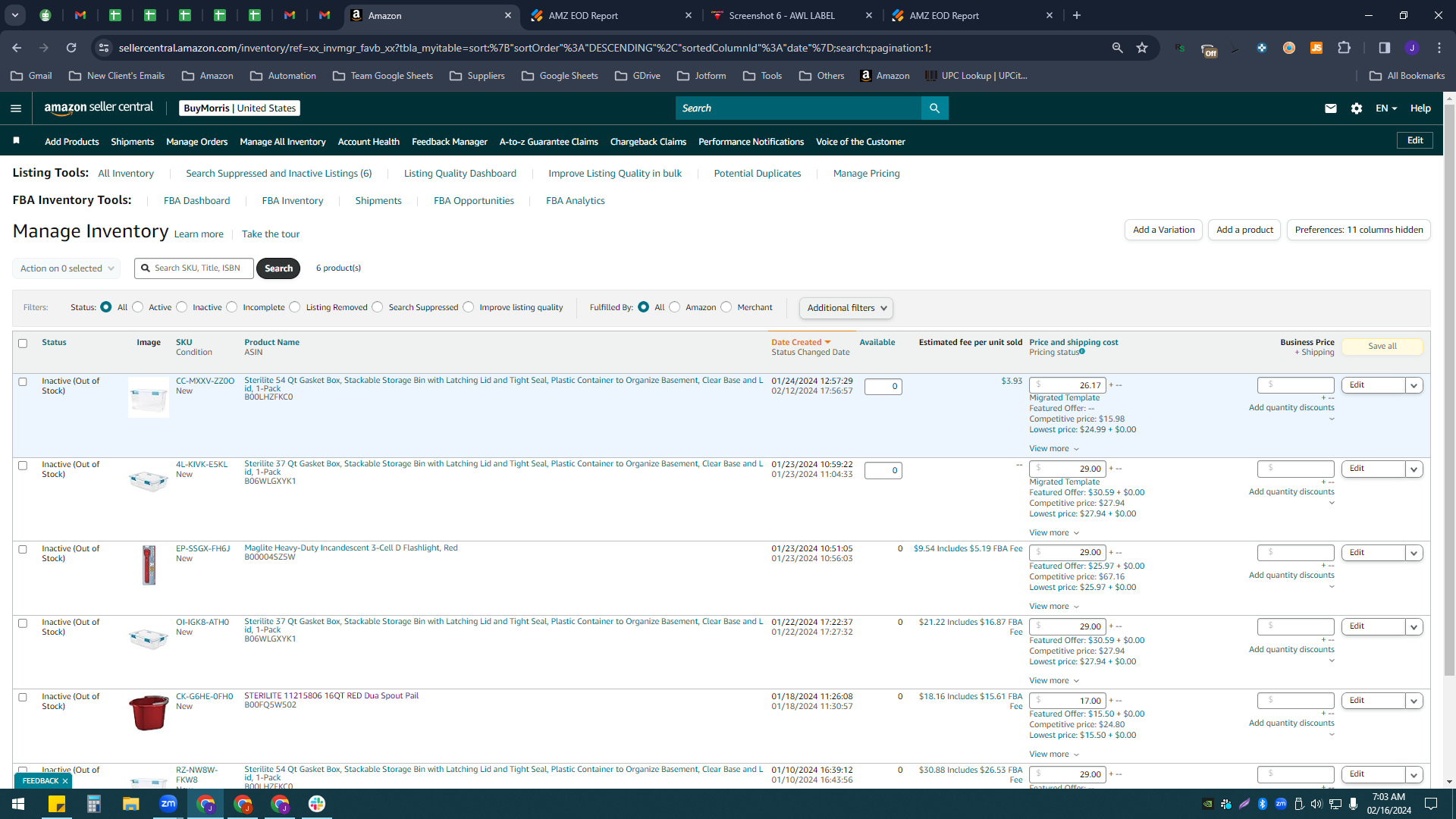Open Search Suppressed and Inactive Listings link

[278, 174]
